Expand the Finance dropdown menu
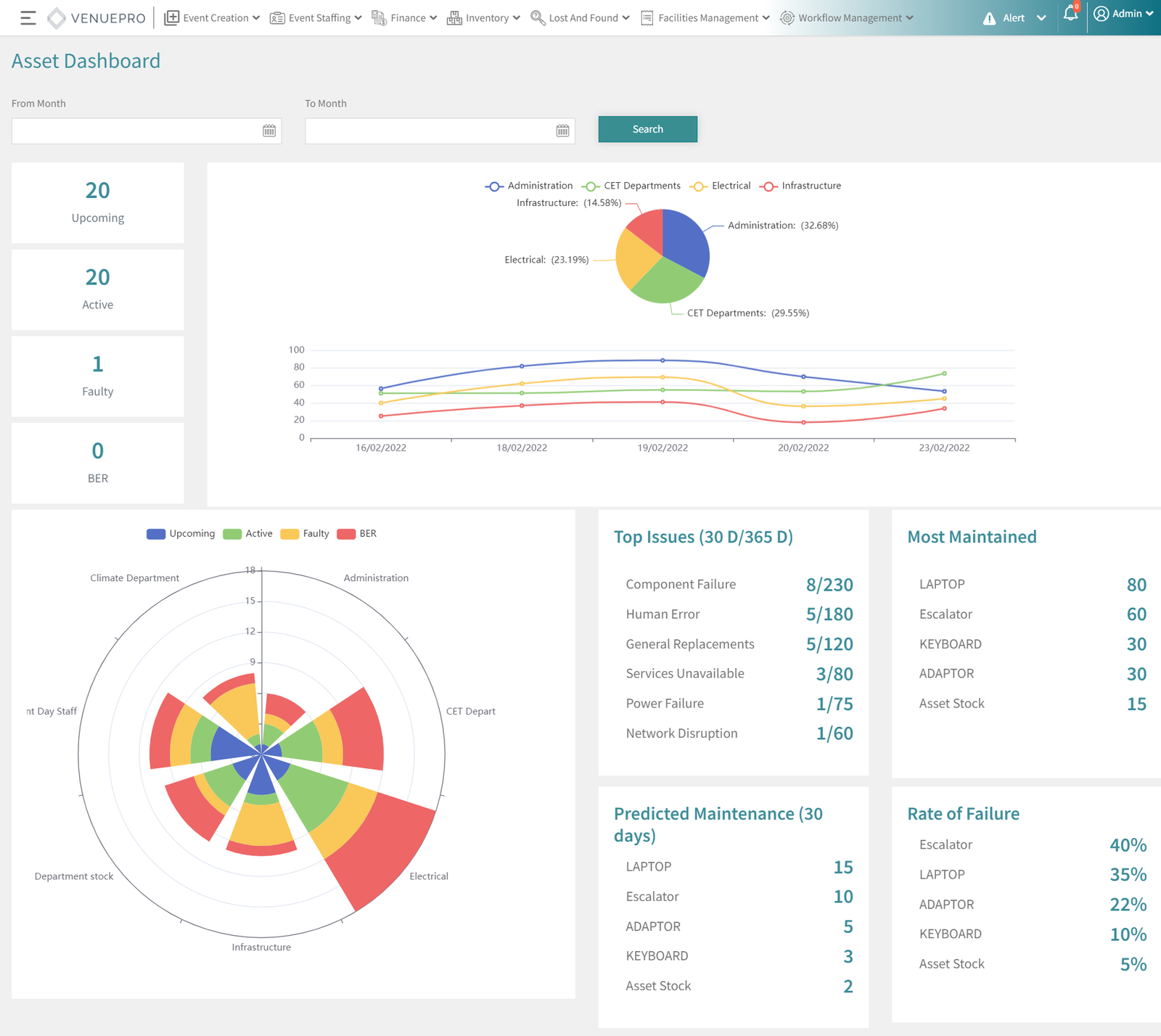The width and height of the screenshot is (1161, 1036). (x=405, y=18)
